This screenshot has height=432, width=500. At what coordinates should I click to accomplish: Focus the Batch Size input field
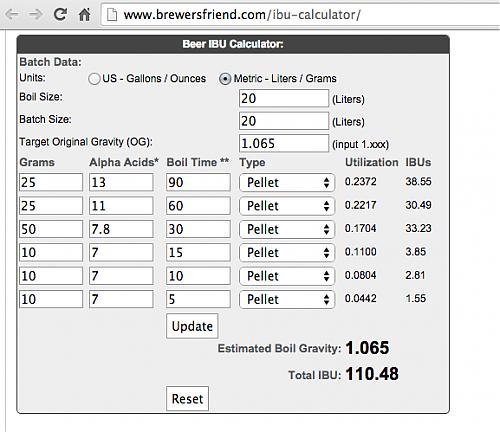click(x=284, y=121)
